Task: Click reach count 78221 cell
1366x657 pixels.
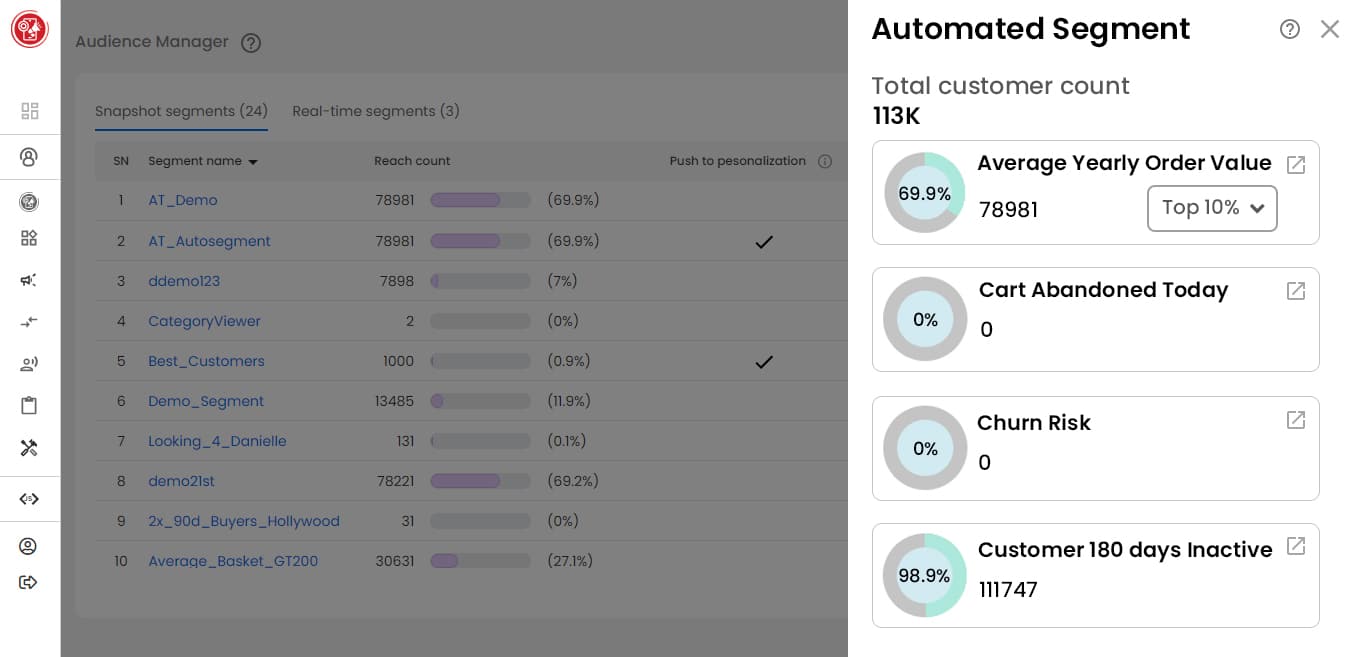Action: coord(395,481)
